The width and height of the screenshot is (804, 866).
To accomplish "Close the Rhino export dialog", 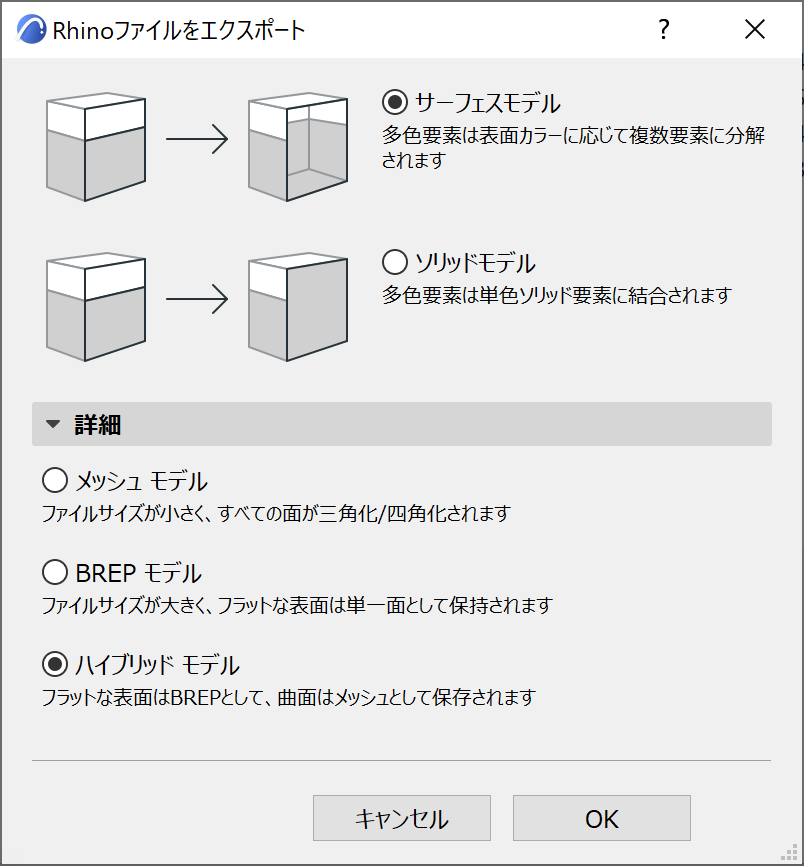I will pyautogui.click(x=755, y=30).
